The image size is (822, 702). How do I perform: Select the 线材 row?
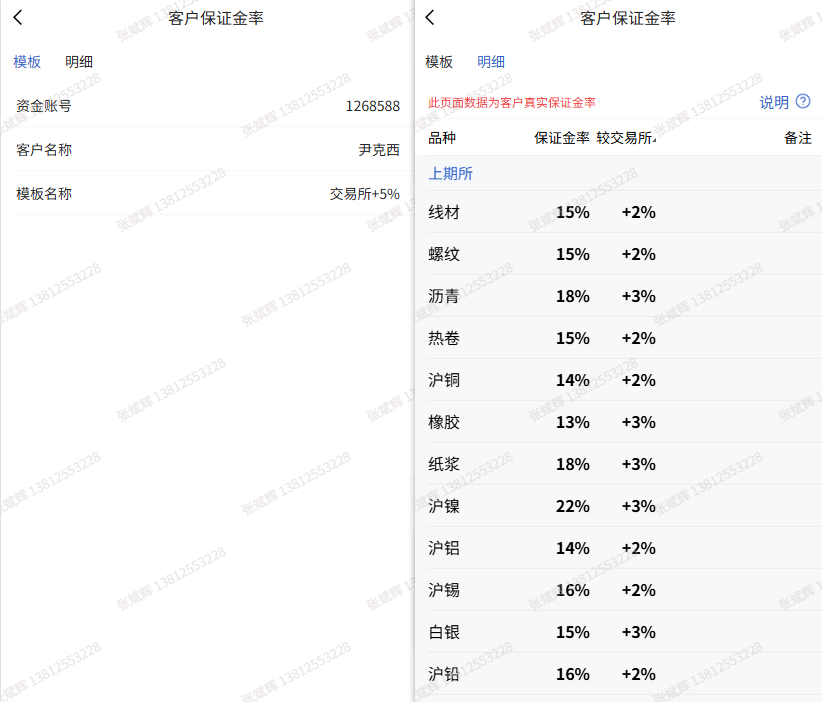pos(619,212)
